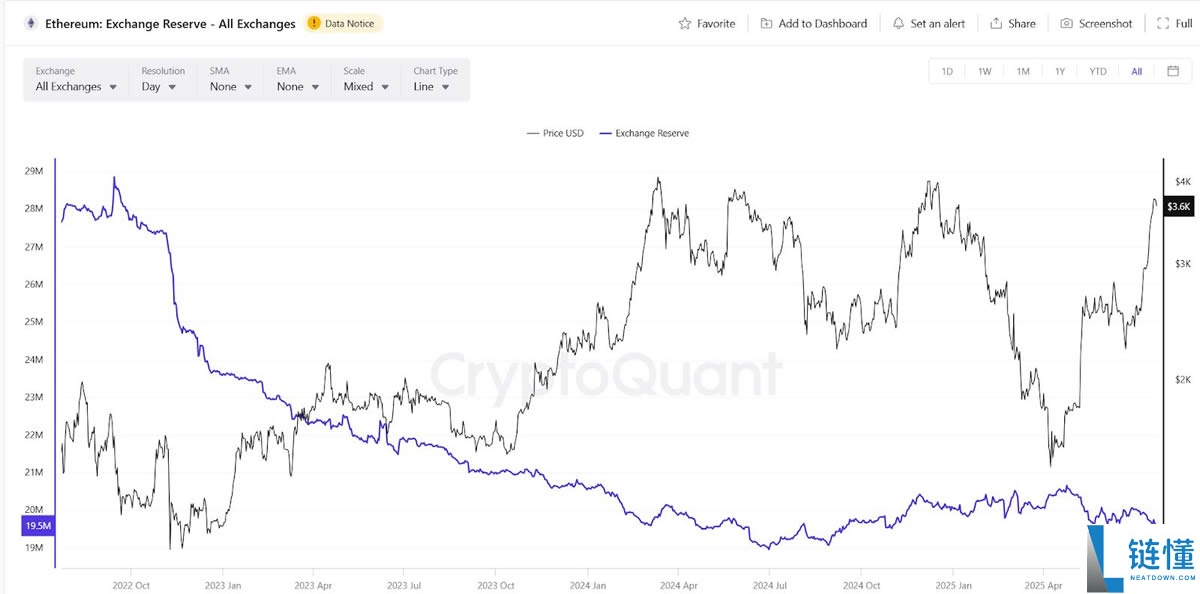Switch to the YTD time range
Screen dimensions: 1200x594
[x=1098, y=71]
